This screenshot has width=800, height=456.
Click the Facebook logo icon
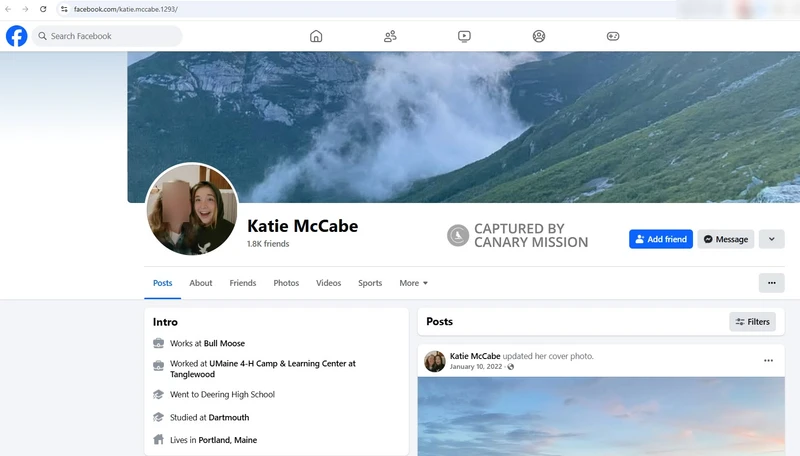16,36
